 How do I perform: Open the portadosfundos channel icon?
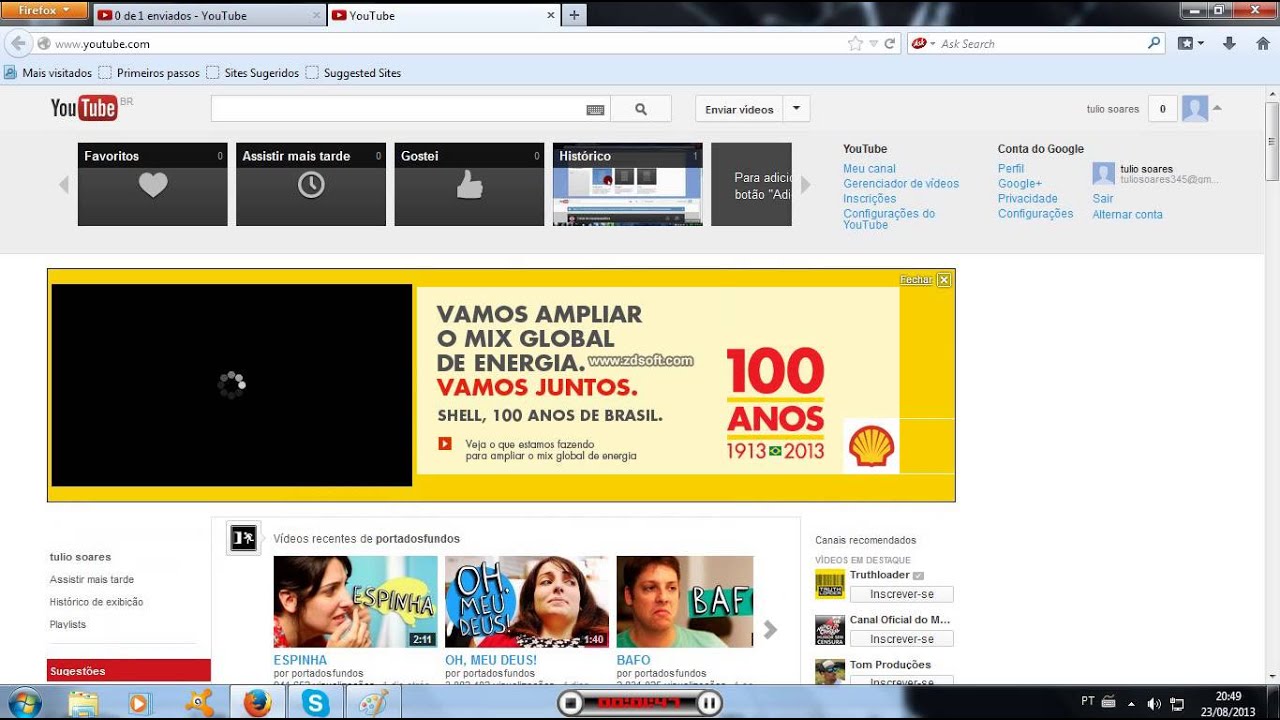point(243,538)
